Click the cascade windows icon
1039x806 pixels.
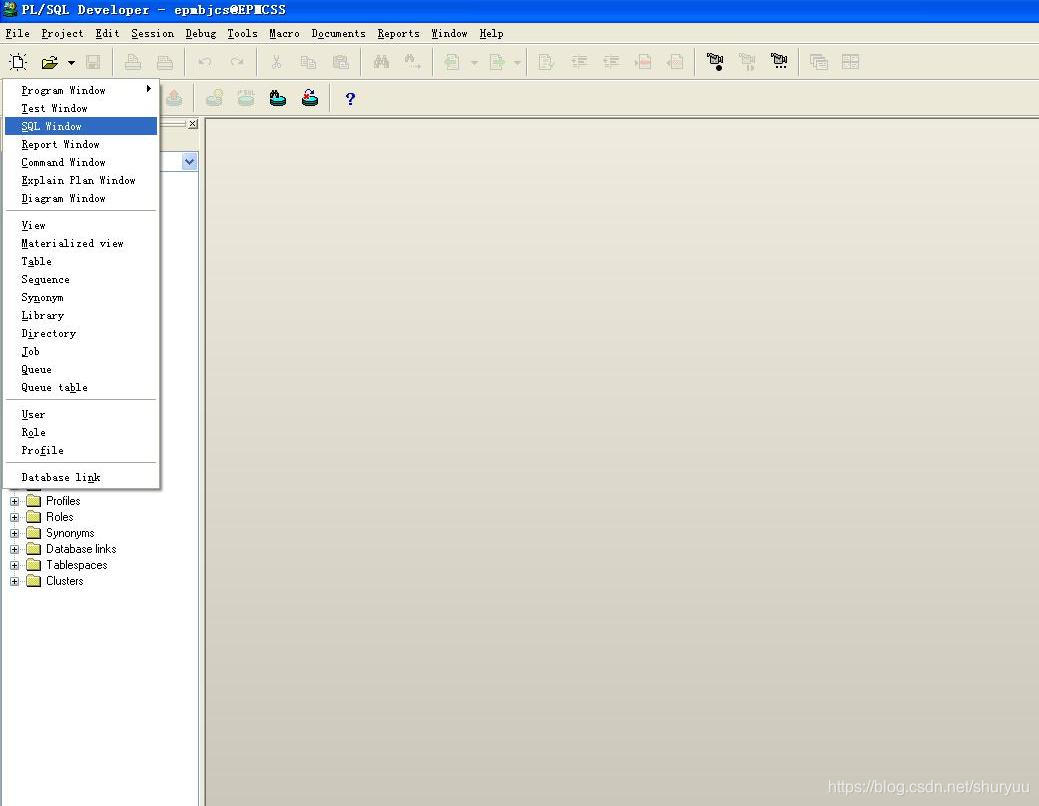[x=819, y=62]
